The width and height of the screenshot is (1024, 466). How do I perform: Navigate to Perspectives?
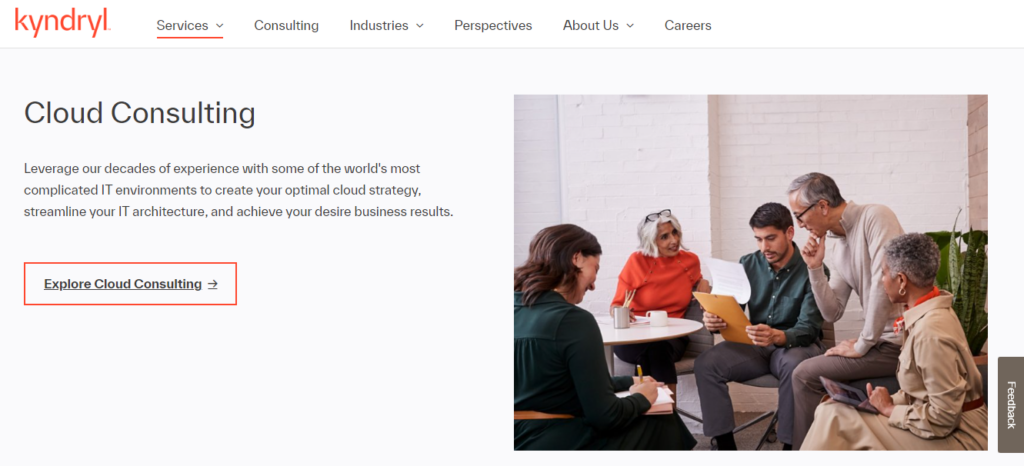click(x=493, y=25)
